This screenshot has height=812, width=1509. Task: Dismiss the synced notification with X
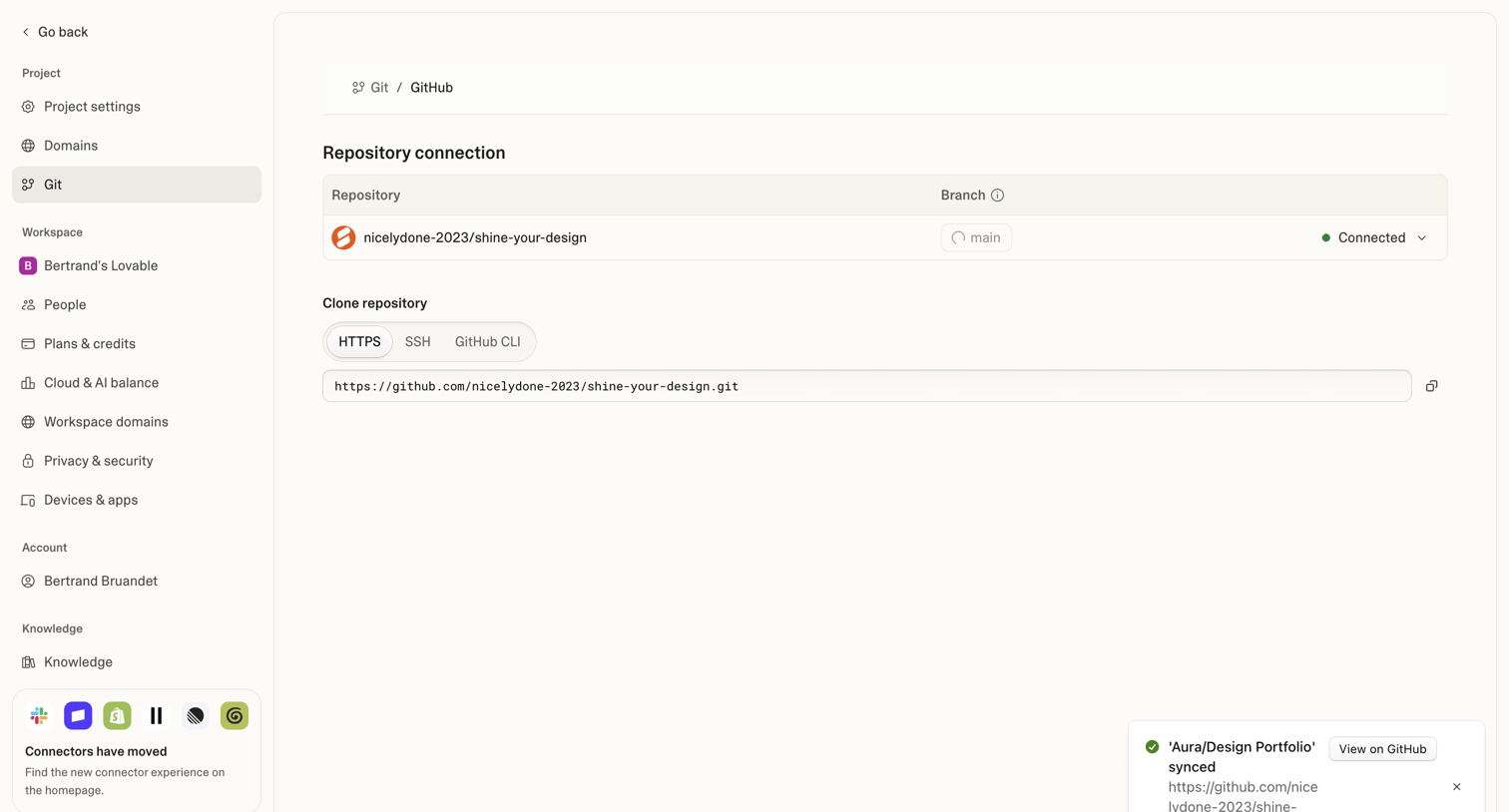click(x=1457, y=787)
